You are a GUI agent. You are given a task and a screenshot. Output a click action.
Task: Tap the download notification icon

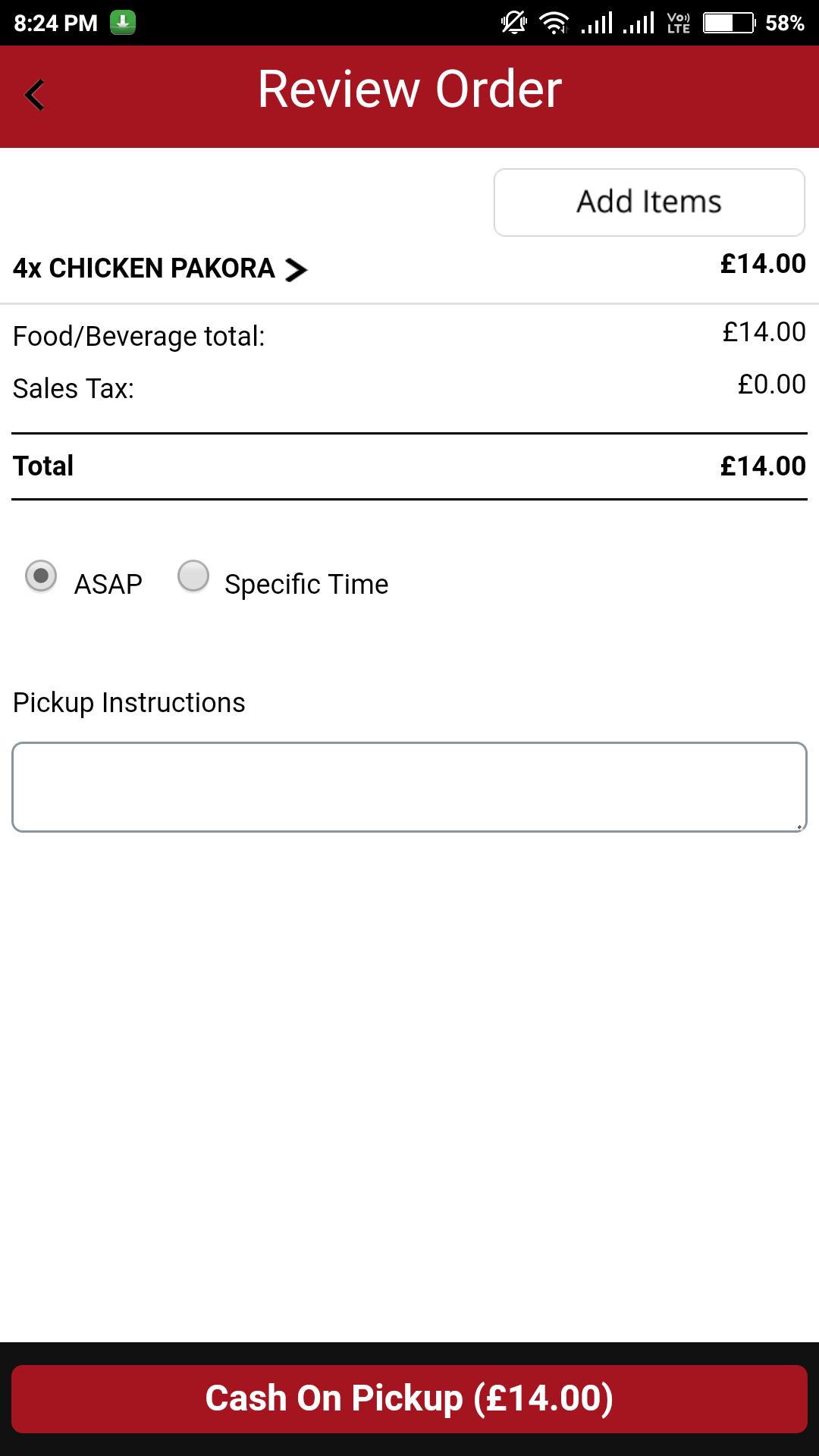(x=123, y=23)
